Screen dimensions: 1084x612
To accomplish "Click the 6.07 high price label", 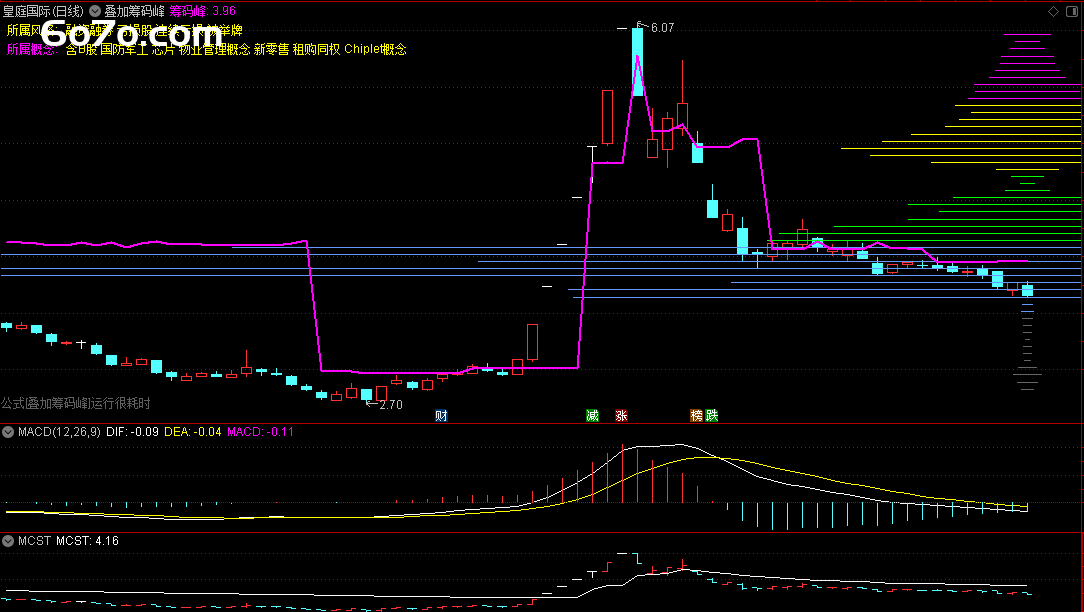I will click(662, 28).
